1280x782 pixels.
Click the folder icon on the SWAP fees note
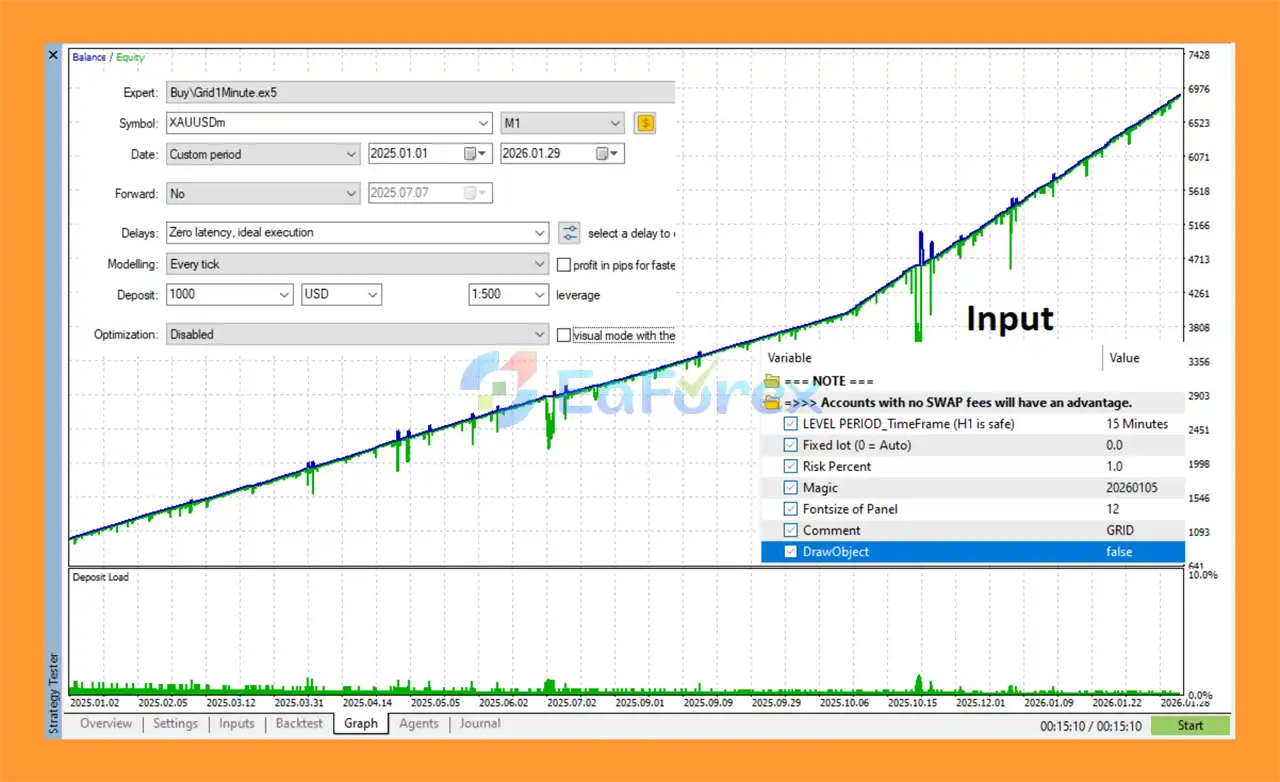point(771,402)
